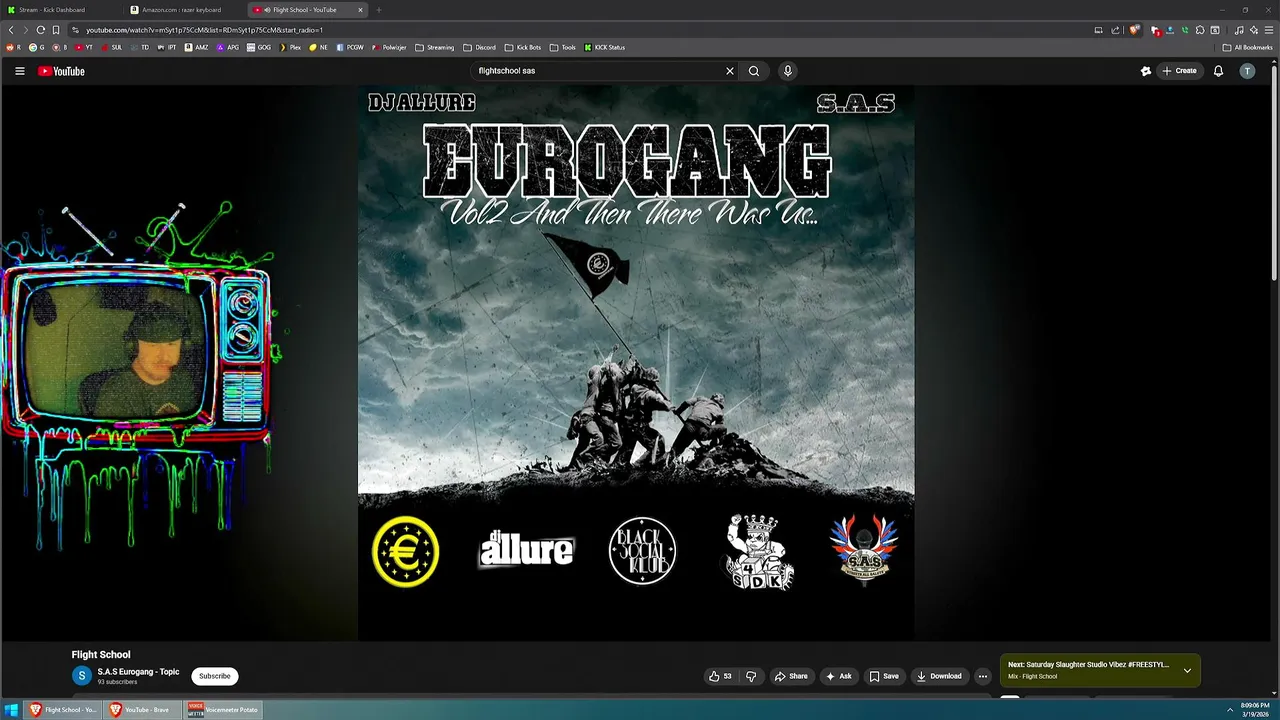Open a new browser tab
This screenshot has width=1280, height=720.
379,10
